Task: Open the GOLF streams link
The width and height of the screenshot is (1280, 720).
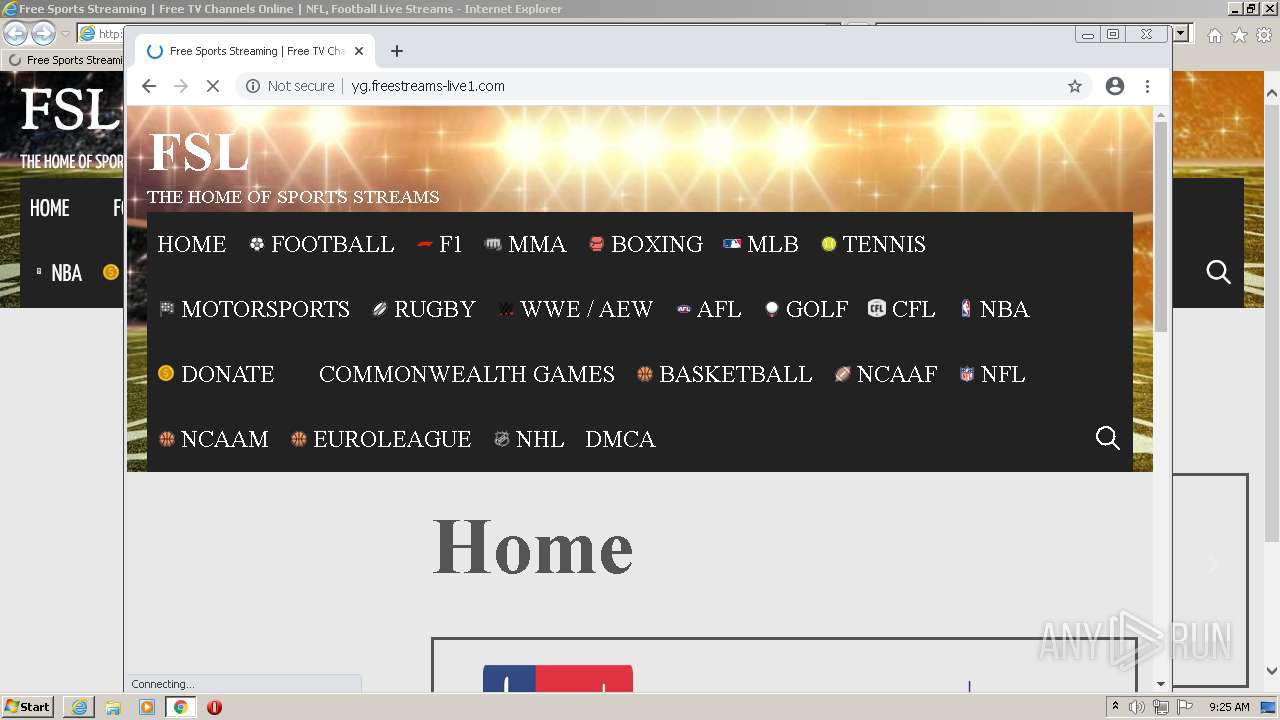Action: click(x=806, y=309)
